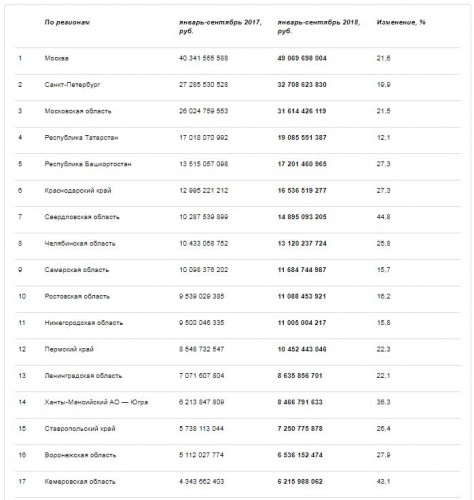The width and height of the screenshot is (474, 500).
Task: Click the Свердловская область change value 44,8
Action: pyautogui.click(x=383, y=217)
